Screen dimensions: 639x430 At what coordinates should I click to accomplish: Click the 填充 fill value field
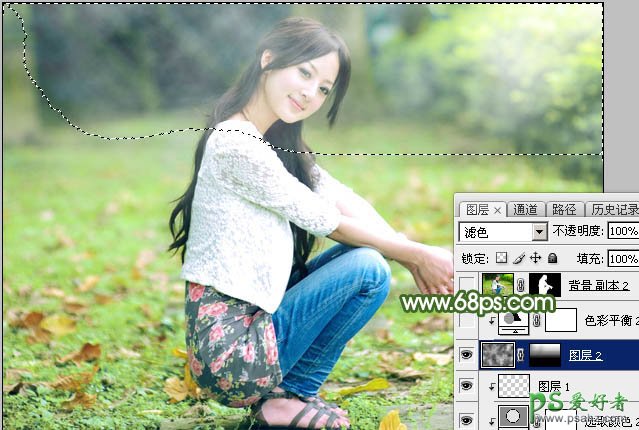(622, 258)
